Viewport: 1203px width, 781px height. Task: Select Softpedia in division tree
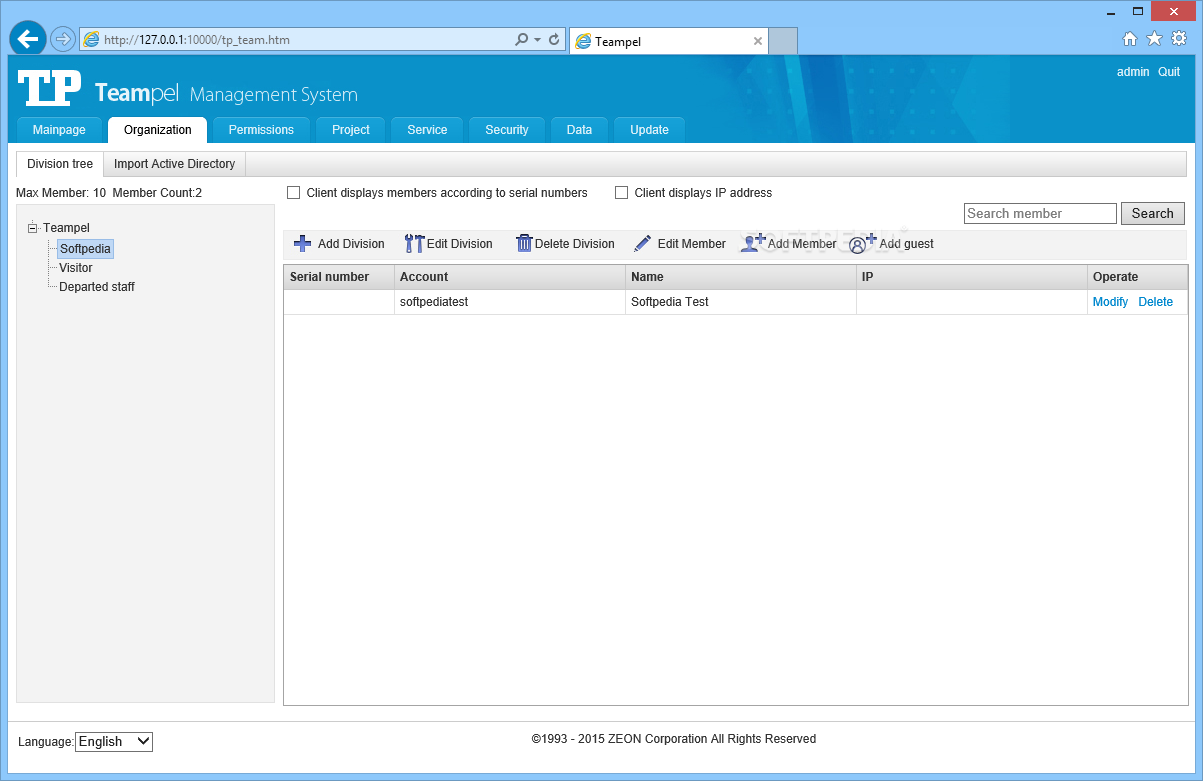tap(85, 249)
